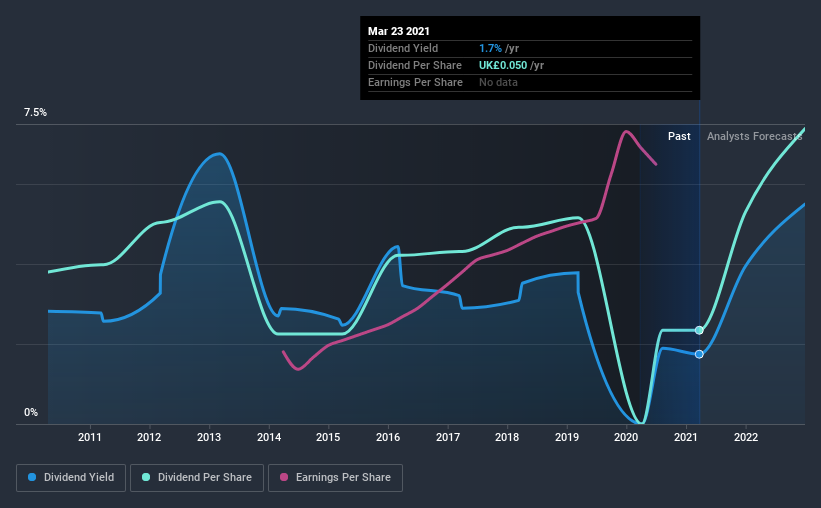The image size is (821, 508).
Task: Click the 'Past' label on the chart
Action: tap(679, 136)
